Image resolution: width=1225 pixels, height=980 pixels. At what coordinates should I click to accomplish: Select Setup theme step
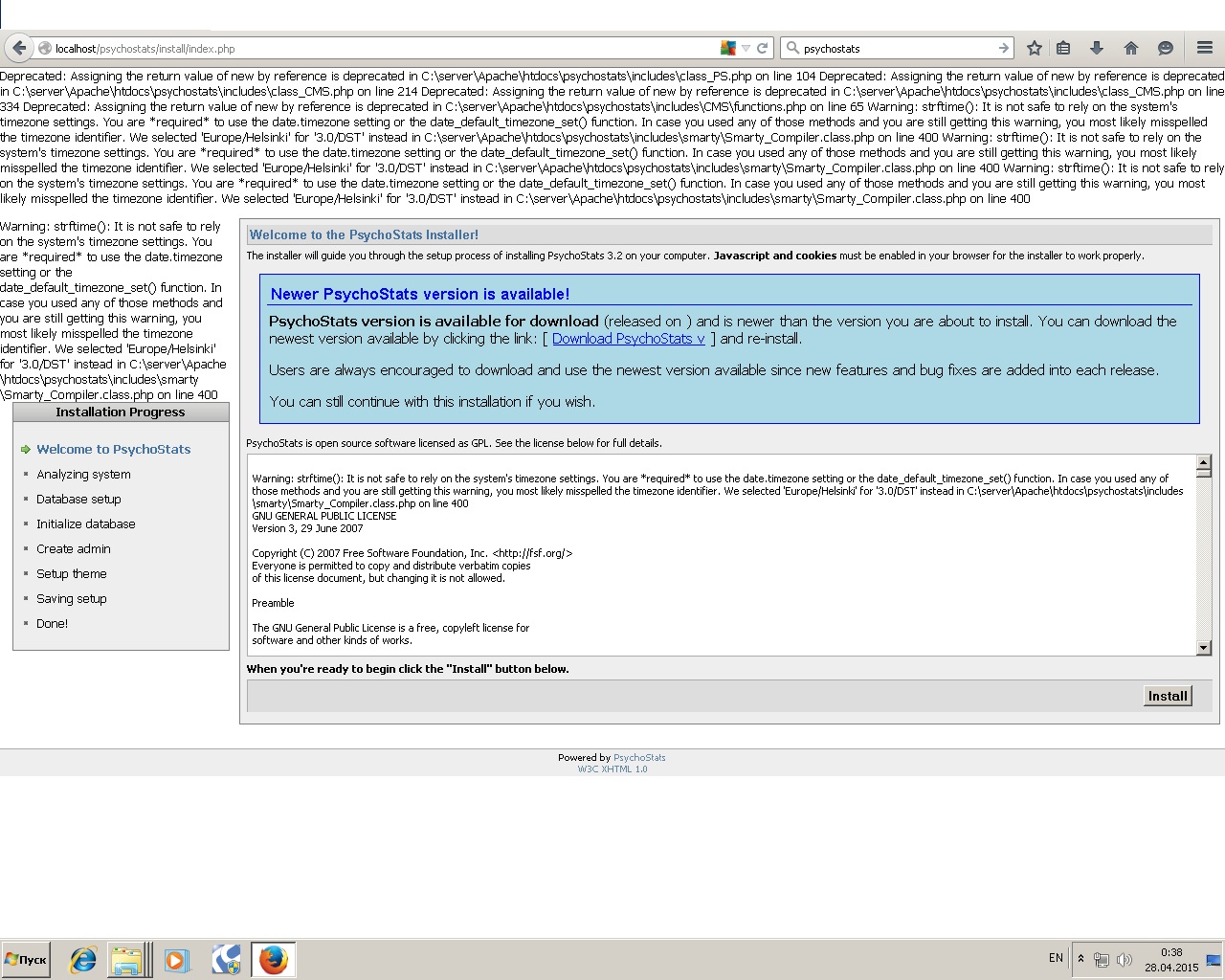(x=72, y=573)
